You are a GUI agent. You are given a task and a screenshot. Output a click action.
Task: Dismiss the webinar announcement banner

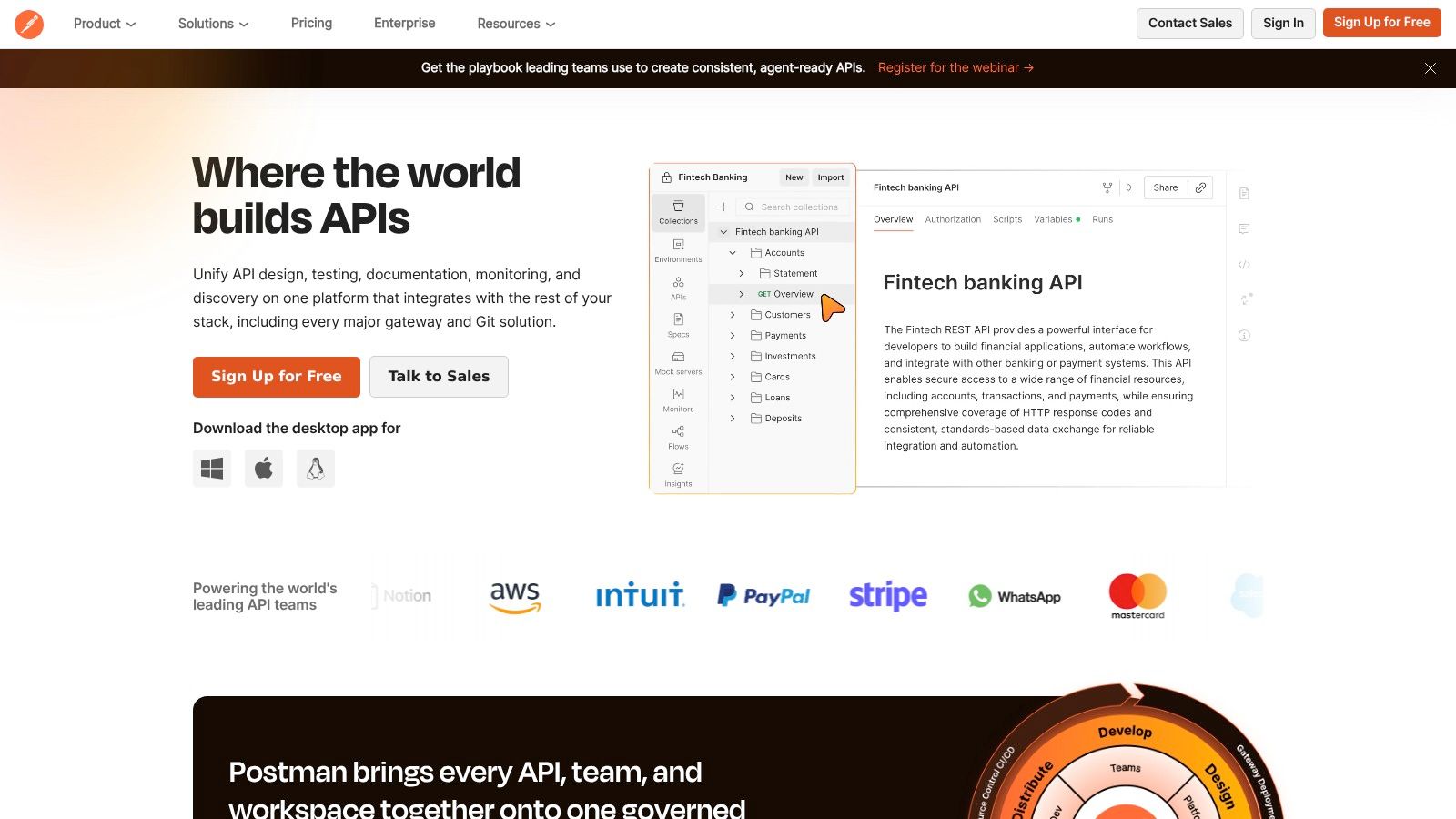point(1430,68)
